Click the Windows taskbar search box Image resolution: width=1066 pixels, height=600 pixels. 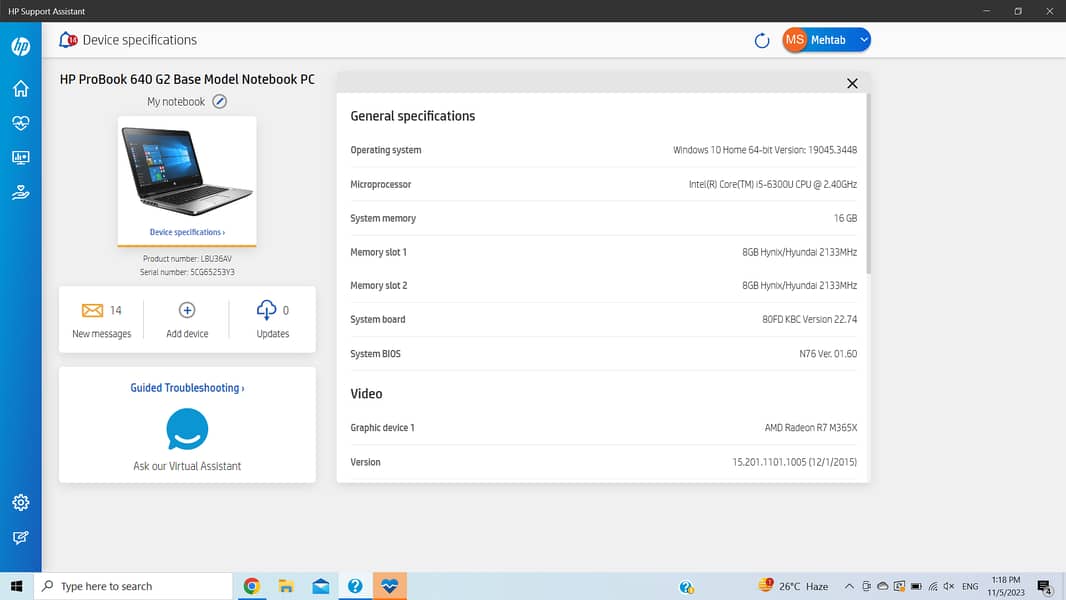coord(135,586)
